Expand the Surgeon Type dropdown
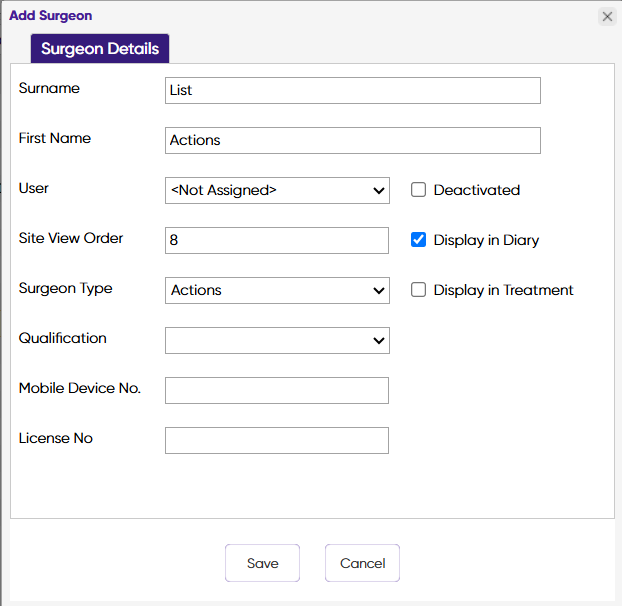The width and height of the screenshot is (622, 606). pyautogui.click(x=277, y=290)
